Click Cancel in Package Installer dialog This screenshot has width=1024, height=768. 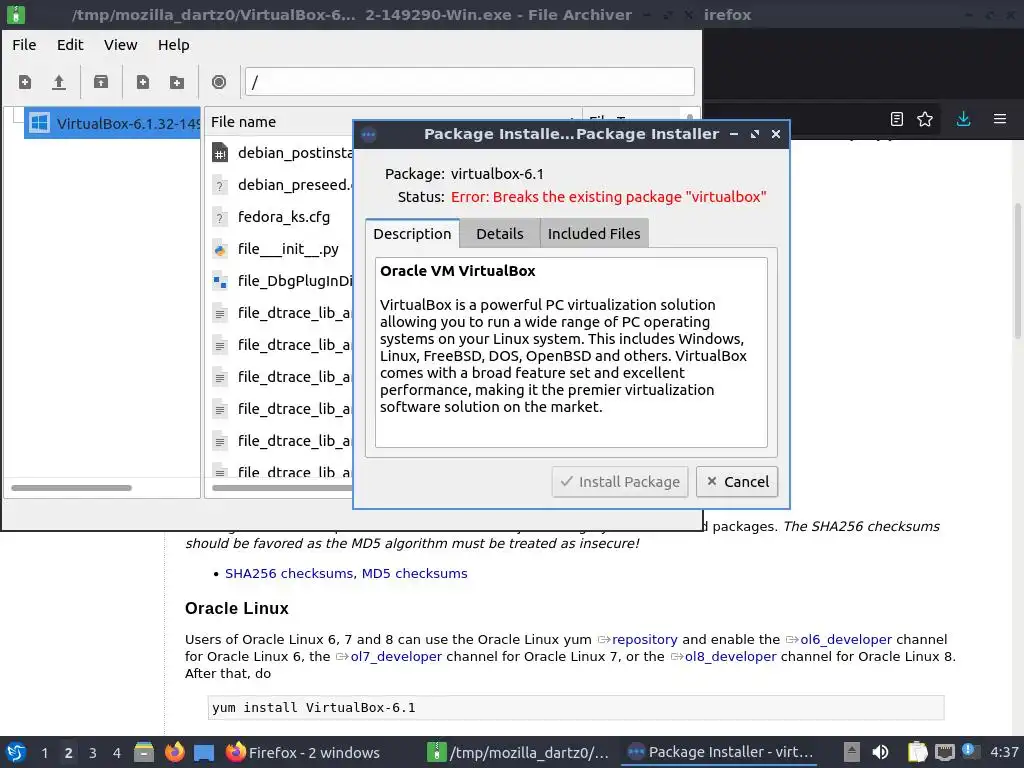pos(737,482)
